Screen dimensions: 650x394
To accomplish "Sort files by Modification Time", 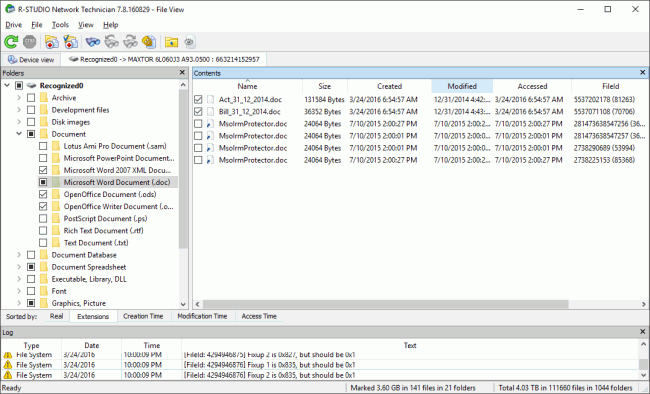I will pyautogui.click(x=202, y=316).
